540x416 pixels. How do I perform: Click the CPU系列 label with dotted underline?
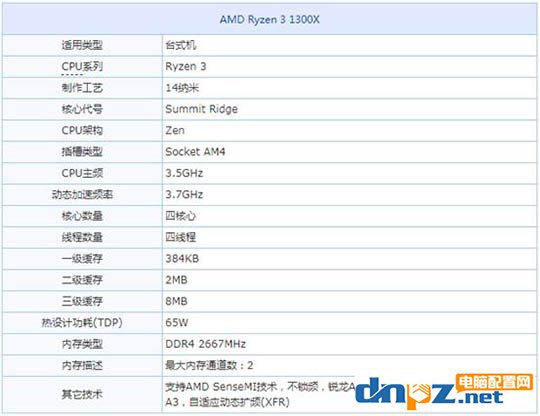coord(82,66)
